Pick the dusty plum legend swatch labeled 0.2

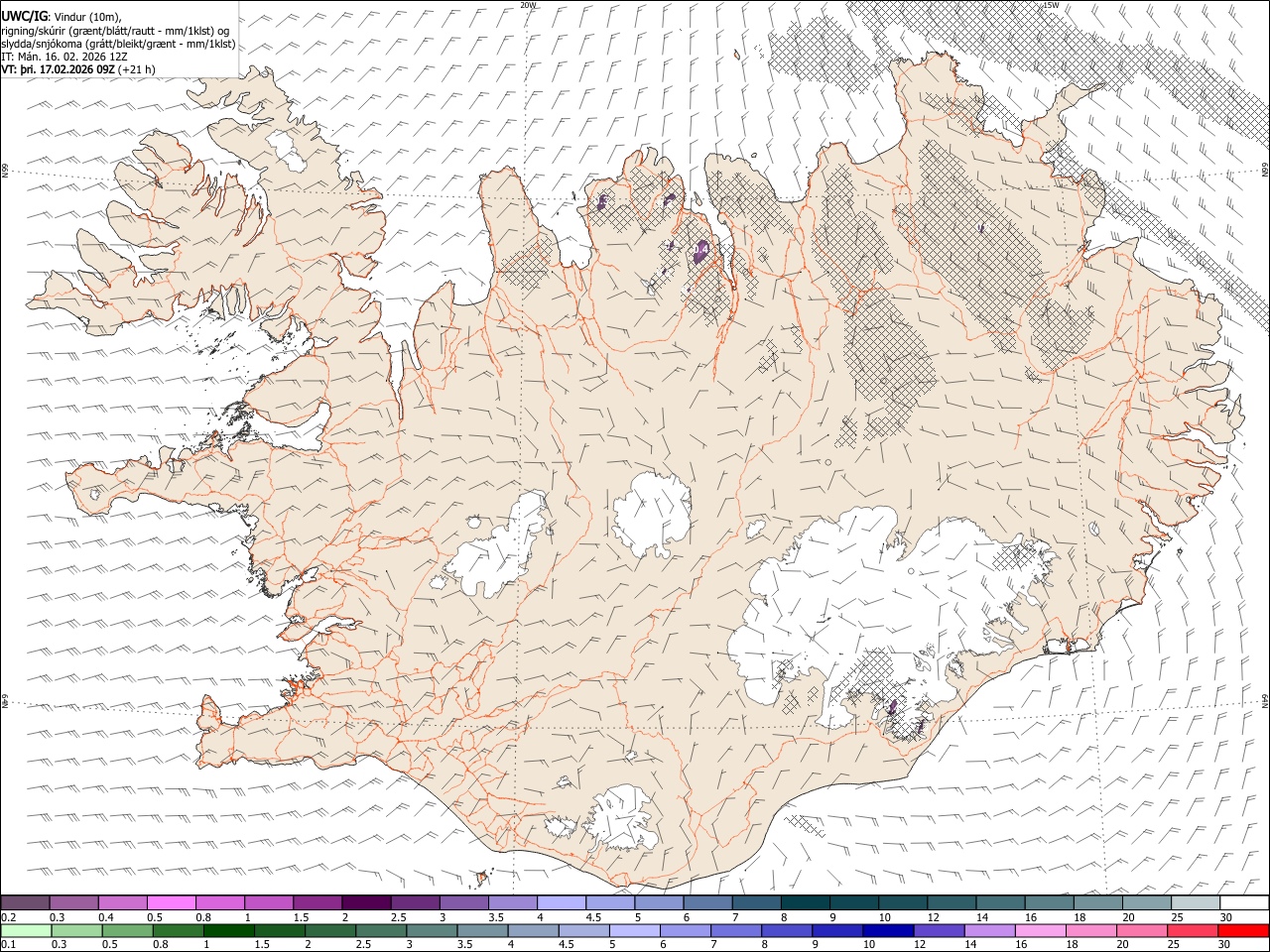point(25,902)
